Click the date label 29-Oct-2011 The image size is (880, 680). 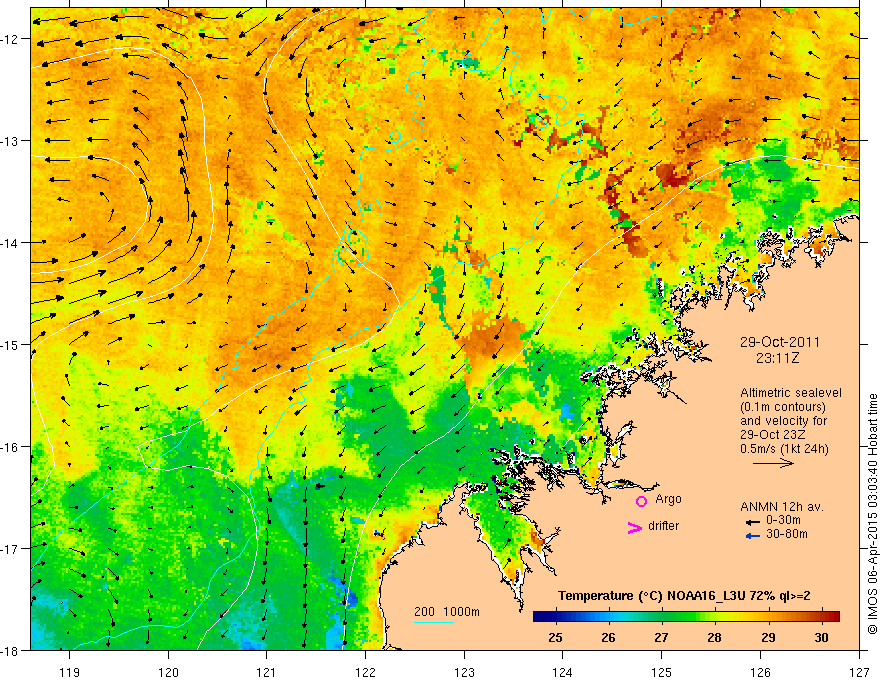780,342
